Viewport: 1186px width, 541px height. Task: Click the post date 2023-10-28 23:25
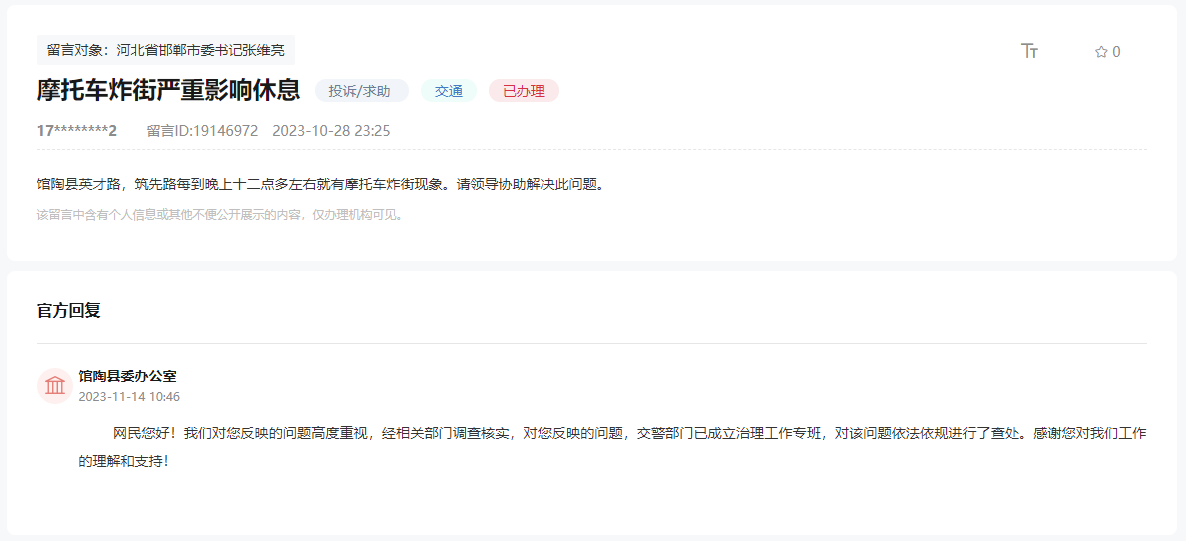tap(331, 131)
